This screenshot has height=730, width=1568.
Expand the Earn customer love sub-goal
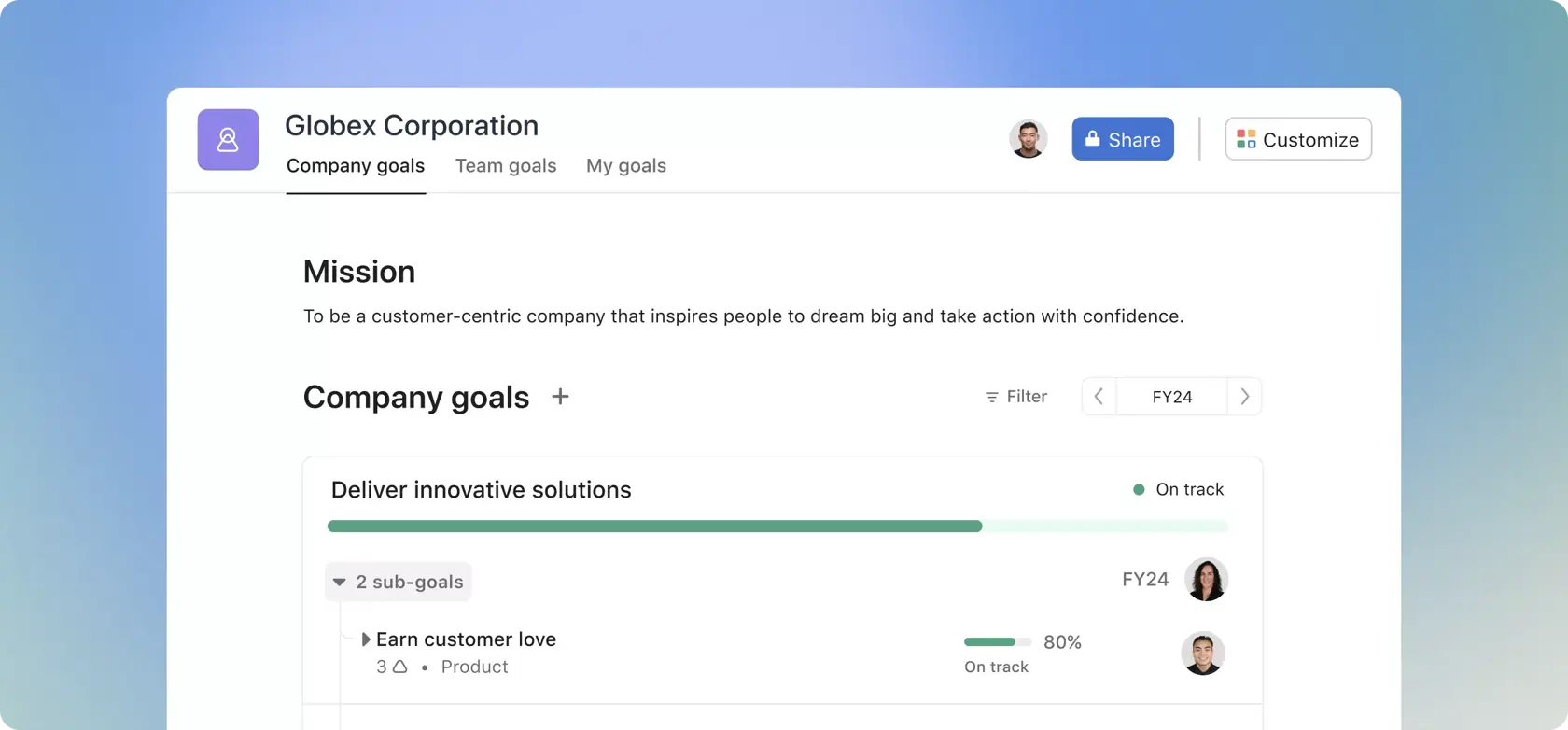tap(366, 639)
